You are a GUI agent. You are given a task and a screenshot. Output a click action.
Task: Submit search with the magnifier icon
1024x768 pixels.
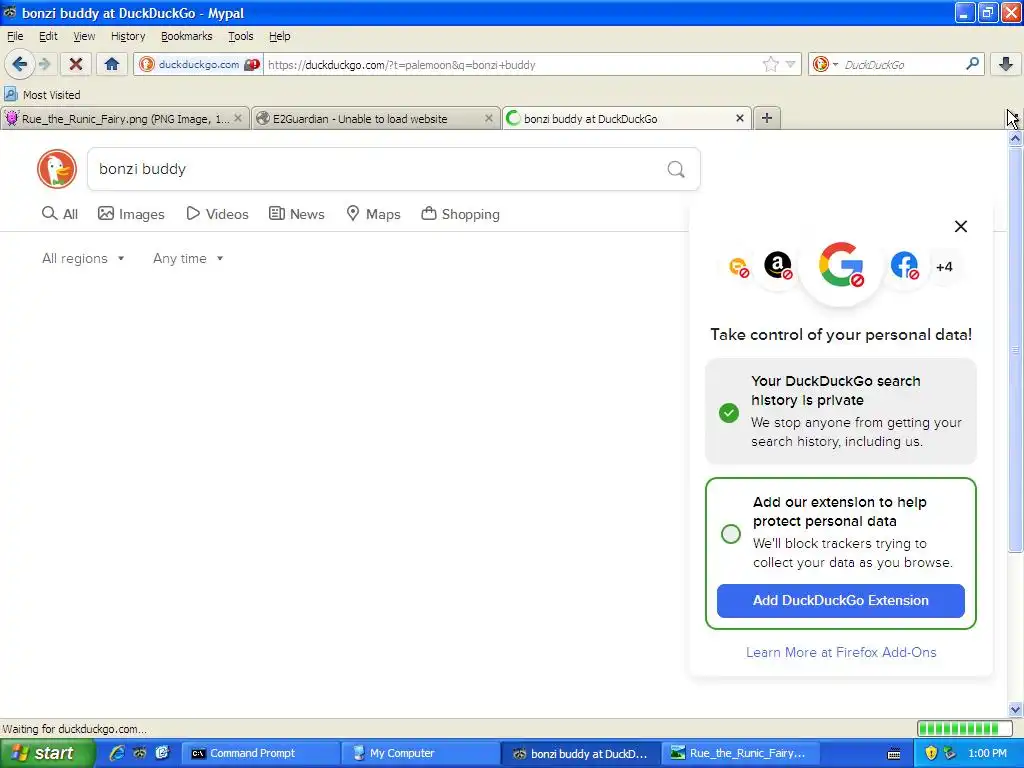coord(676,170)
